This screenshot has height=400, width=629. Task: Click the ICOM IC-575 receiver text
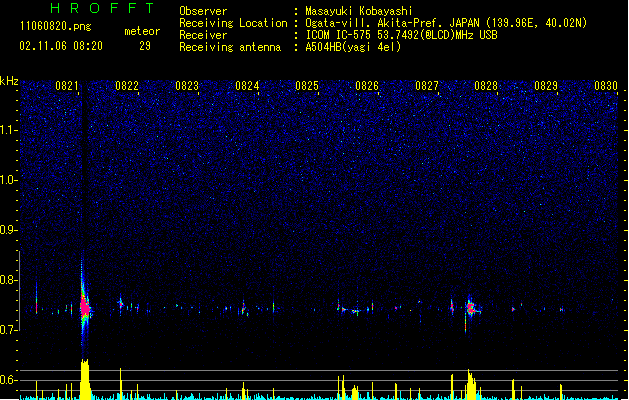tap(402, 35)
